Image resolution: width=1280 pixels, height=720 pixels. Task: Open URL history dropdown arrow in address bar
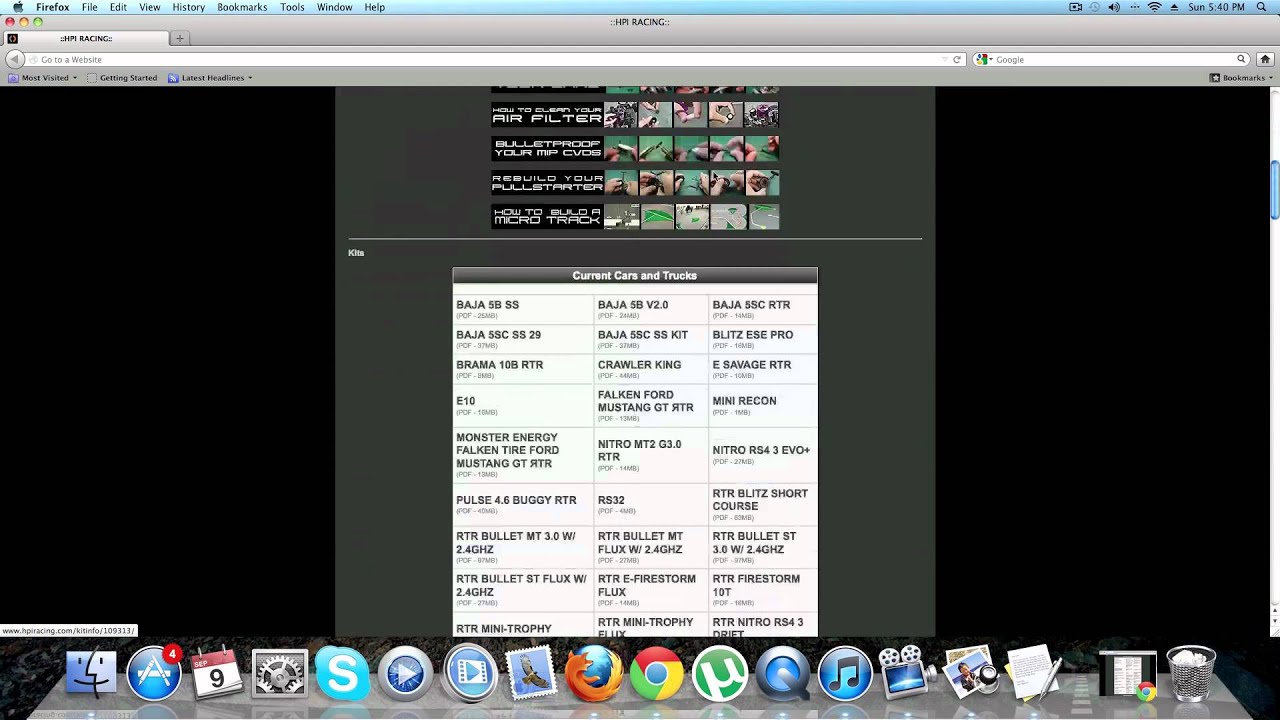click(945, 60)
